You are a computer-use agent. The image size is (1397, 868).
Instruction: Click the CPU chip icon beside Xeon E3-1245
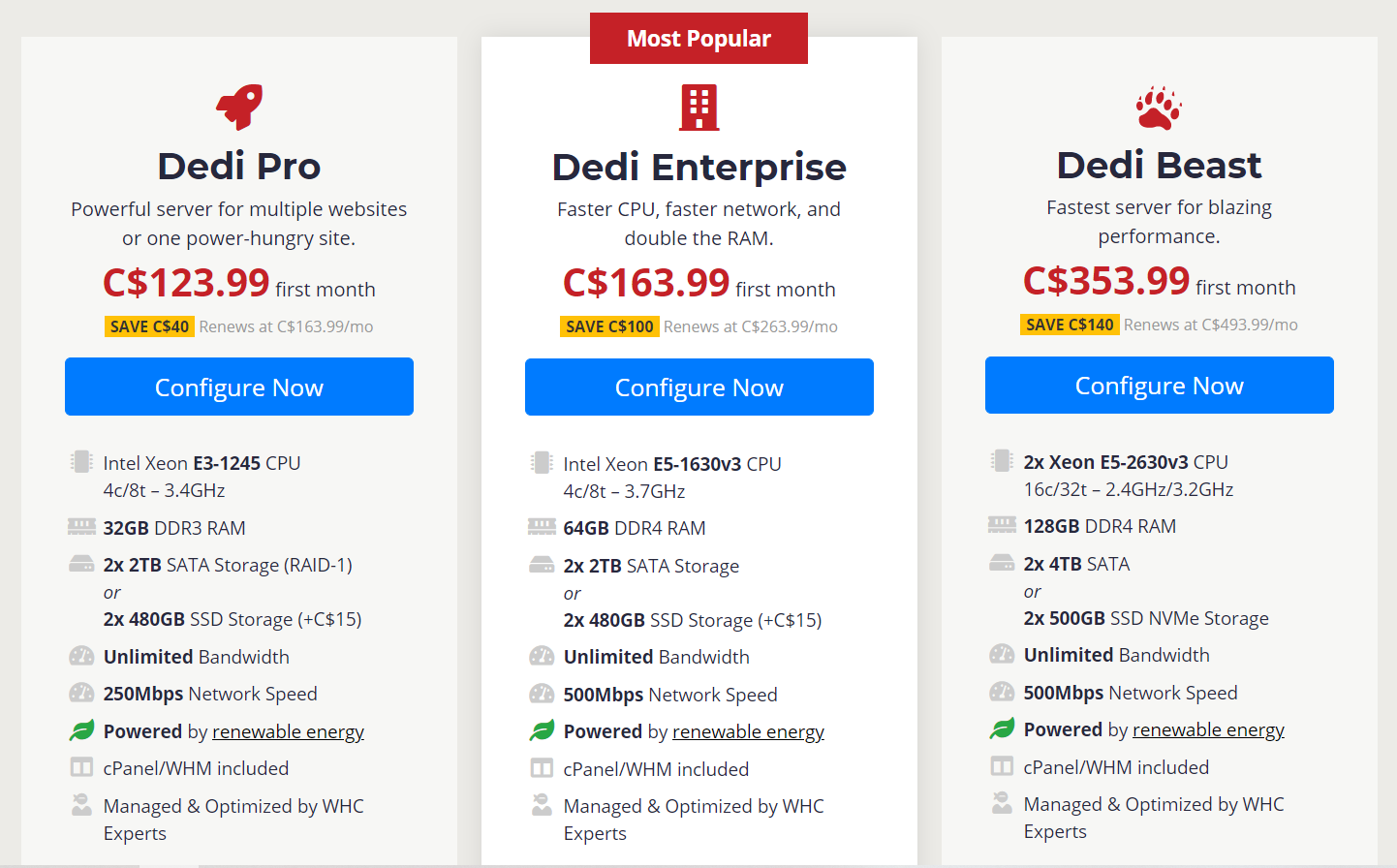(x=81, y=461)
